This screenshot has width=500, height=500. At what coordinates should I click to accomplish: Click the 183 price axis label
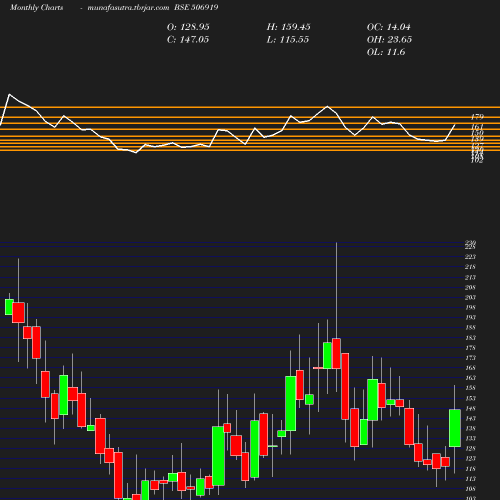[x=470, y=338]
